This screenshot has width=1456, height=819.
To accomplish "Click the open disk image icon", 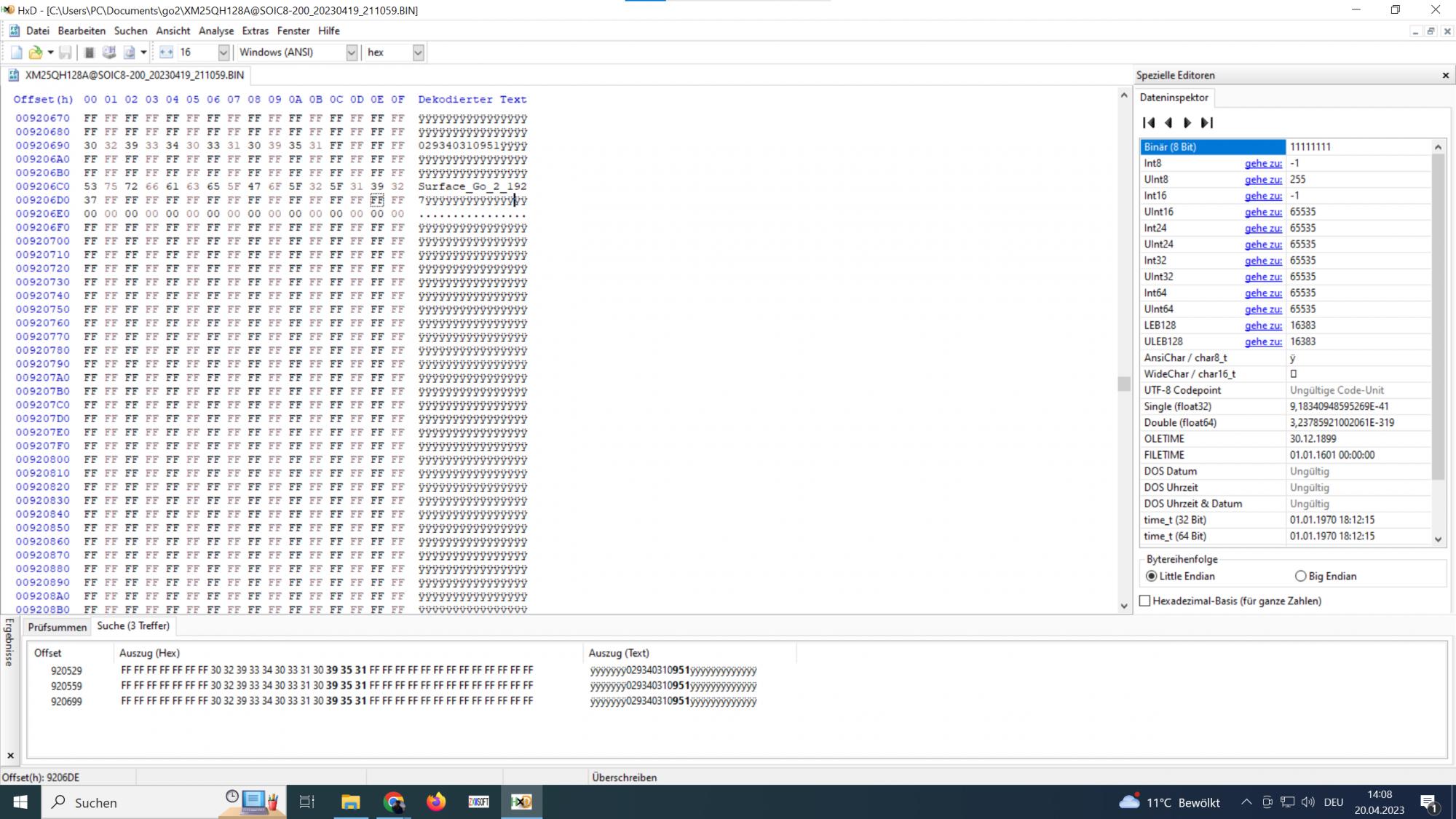I will tap(130, 52).
